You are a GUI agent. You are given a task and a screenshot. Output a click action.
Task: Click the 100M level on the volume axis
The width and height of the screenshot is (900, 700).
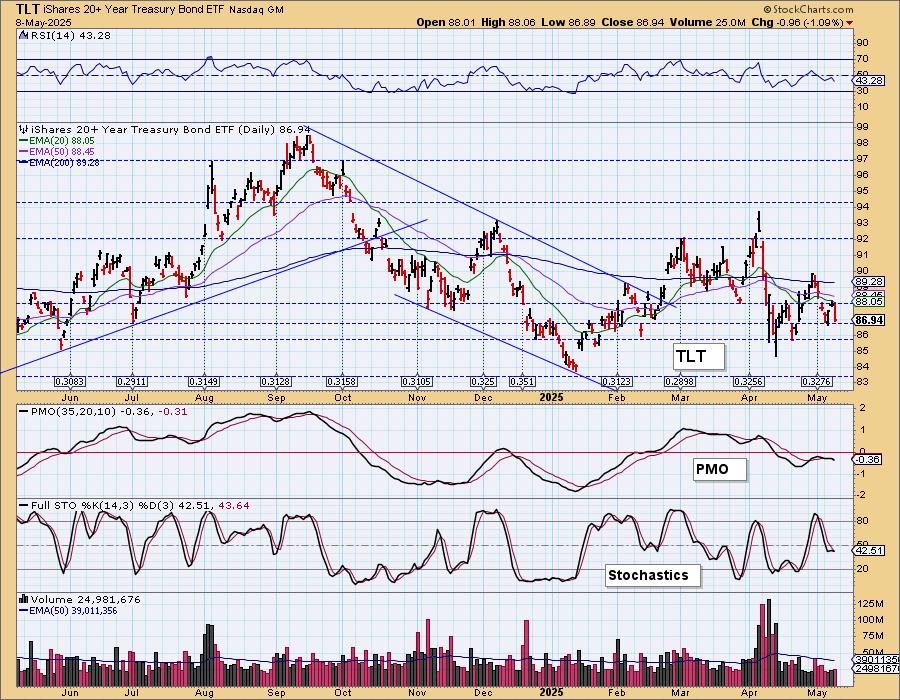pyautogui.click(x=870, y=620)
